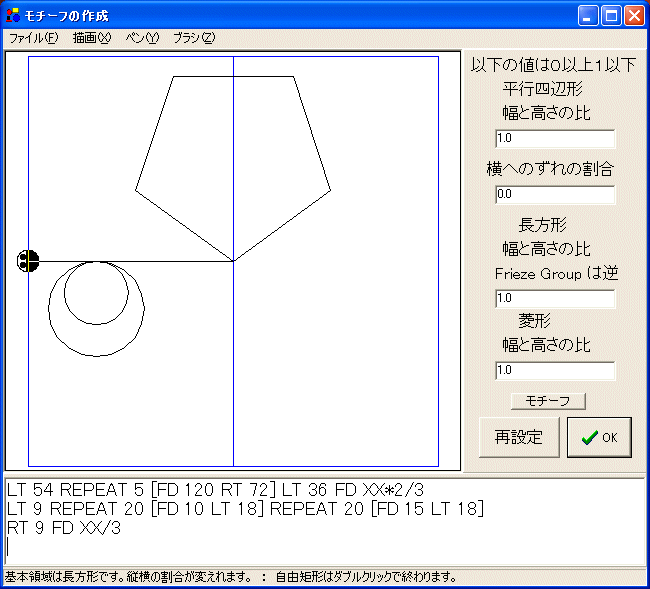The width and height of the screenshot is (650, 589).
Task: Click the label 以下の値は0以上1以下
Action: point(553,65)
